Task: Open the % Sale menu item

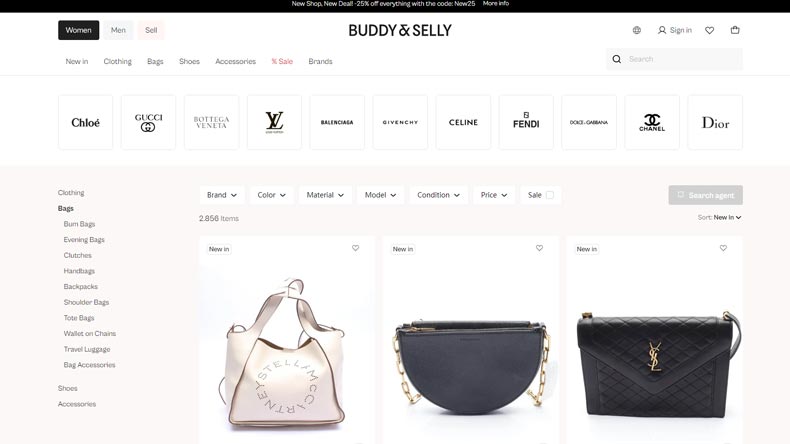Action: click(282, 61)
